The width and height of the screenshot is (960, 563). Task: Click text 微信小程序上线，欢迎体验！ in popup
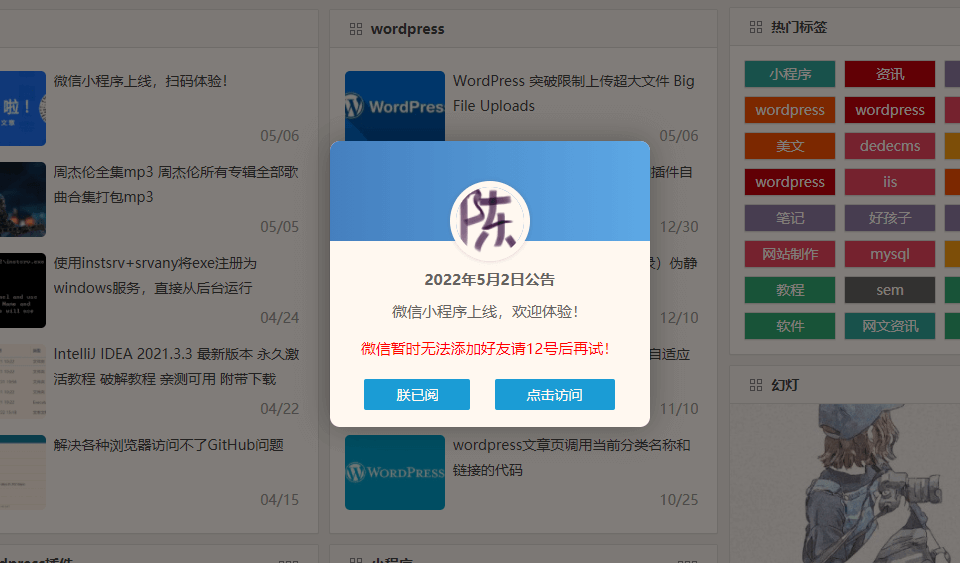[485, 311]
